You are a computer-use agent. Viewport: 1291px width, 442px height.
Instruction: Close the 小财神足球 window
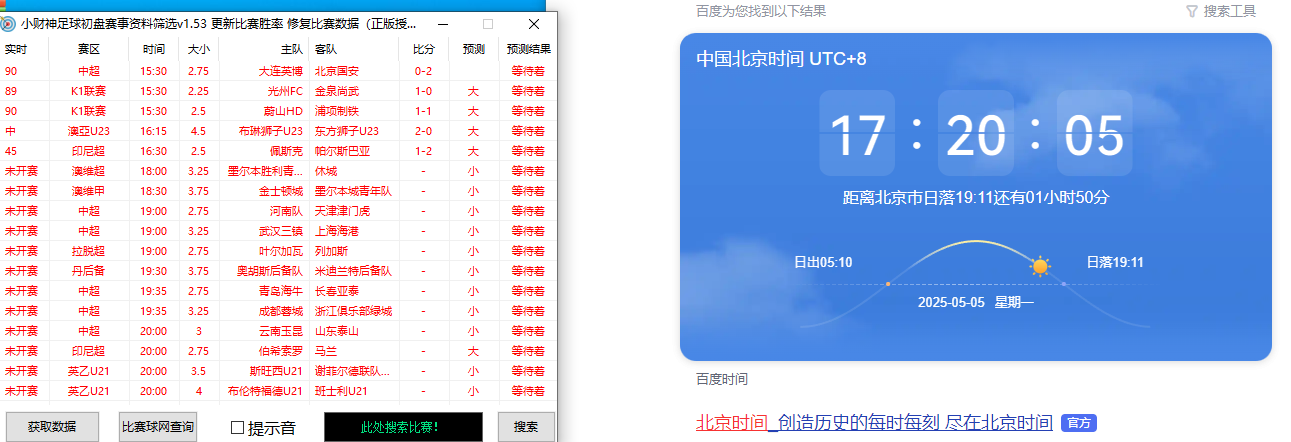coord(534,24)
